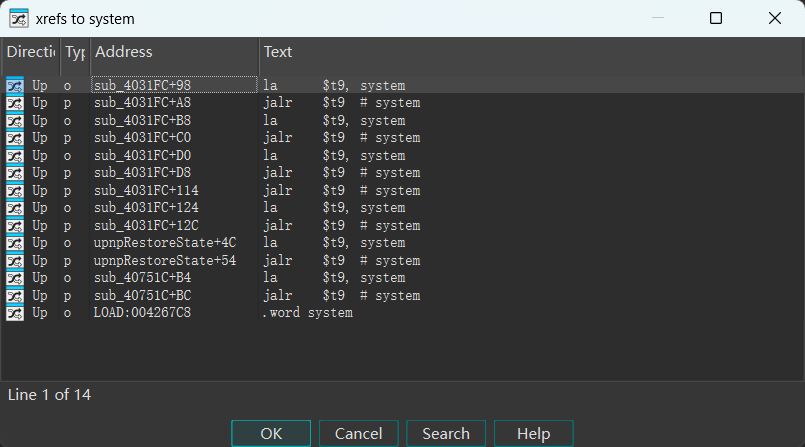Open the Search button
This screenshot has height=447, width=805.
(446, 433)
